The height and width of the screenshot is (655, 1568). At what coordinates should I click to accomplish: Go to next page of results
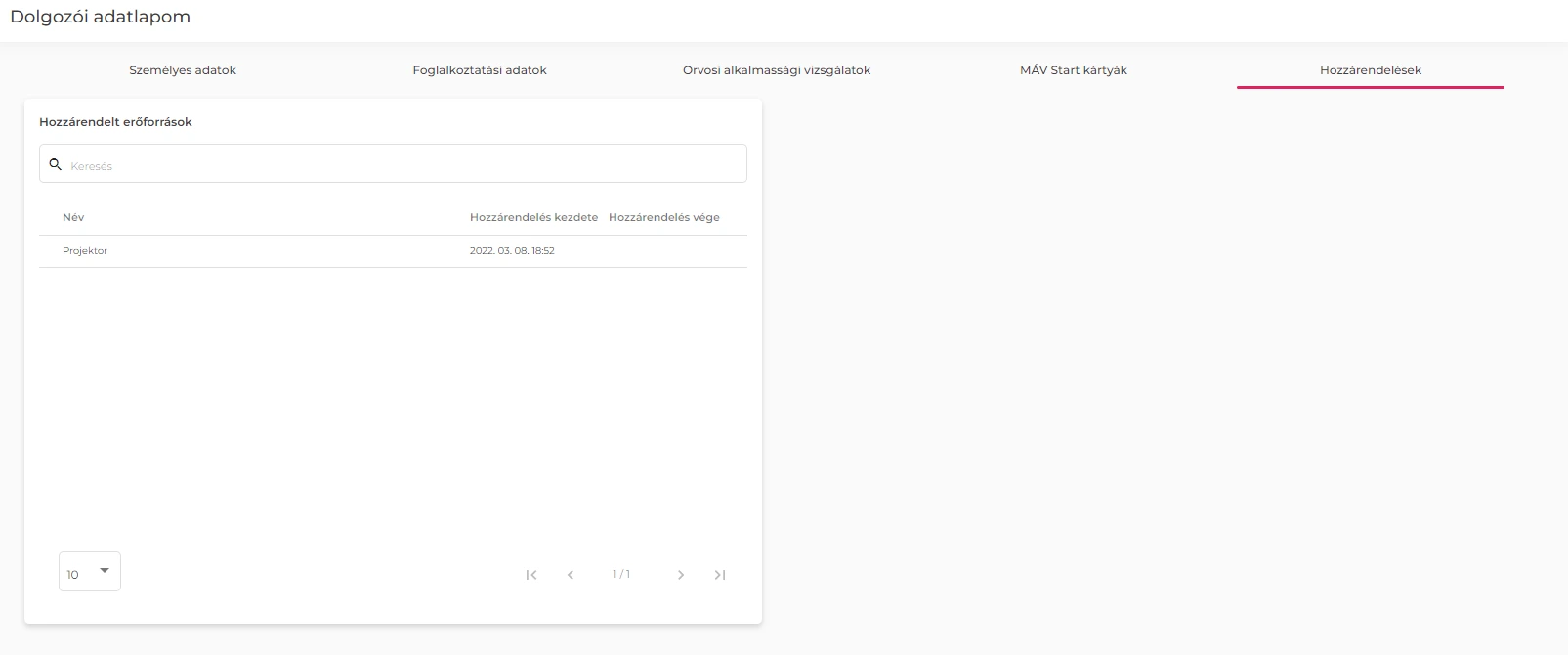coord(681,575)
